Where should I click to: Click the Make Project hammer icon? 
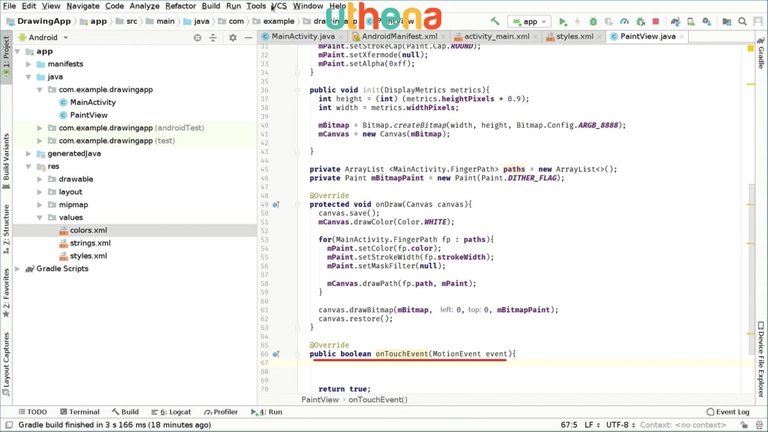(x=494, y=21)
